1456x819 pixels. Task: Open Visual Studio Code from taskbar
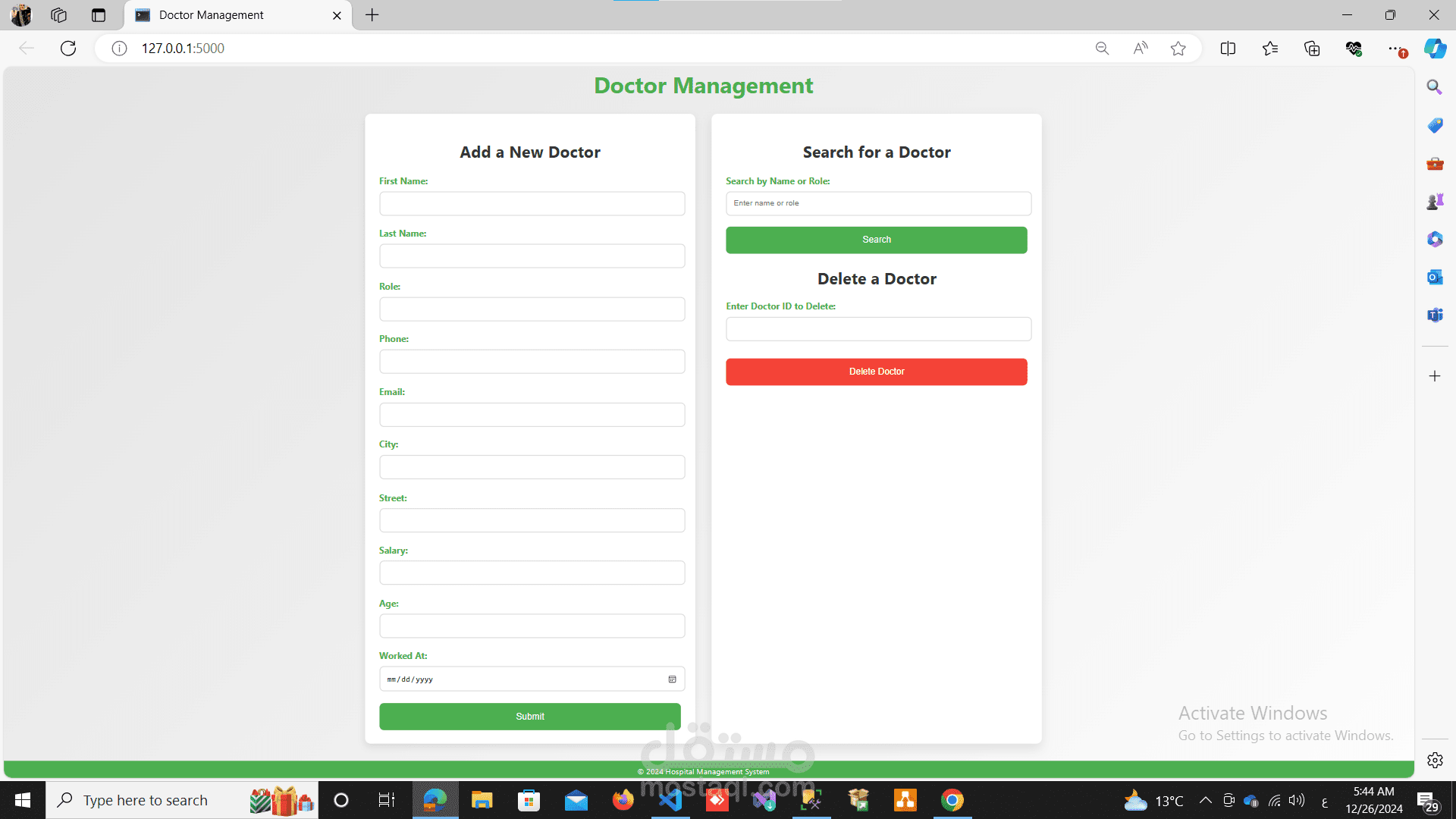click(670, 800)
